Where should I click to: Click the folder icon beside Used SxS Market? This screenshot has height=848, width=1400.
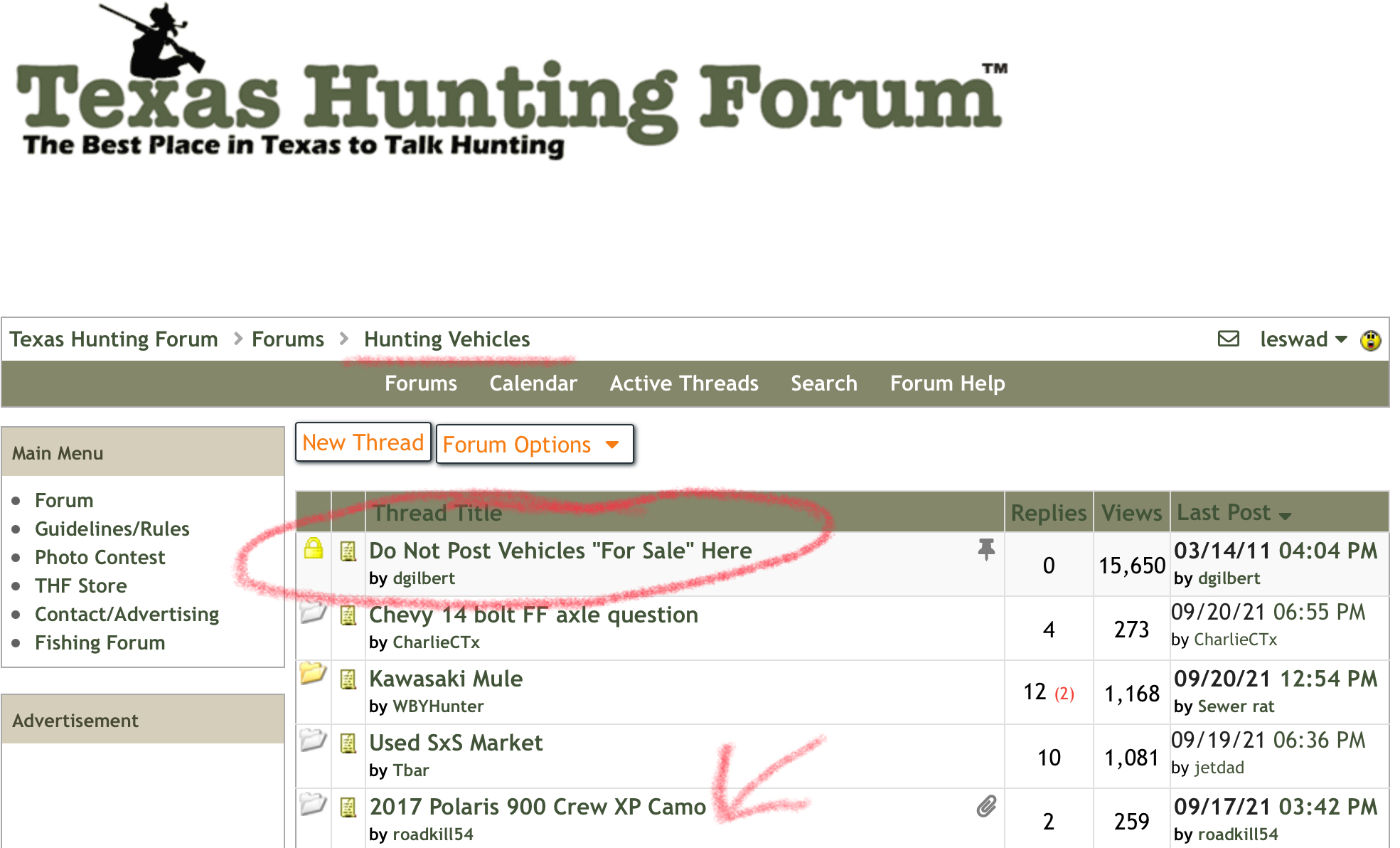point(313,740)
